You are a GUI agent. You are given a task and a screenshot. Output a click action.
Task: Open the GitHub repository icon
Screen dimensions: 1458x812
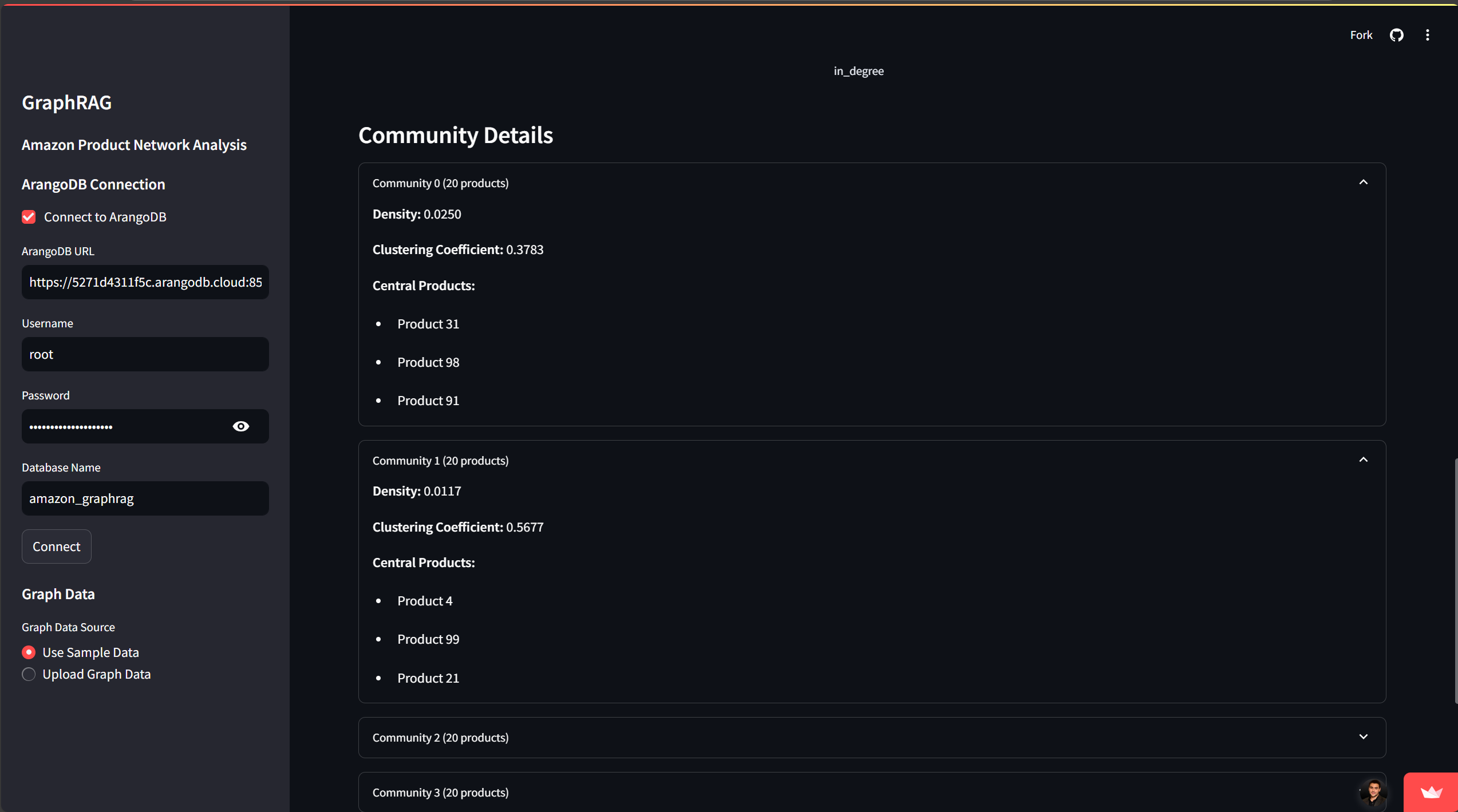click(1396, 35)
